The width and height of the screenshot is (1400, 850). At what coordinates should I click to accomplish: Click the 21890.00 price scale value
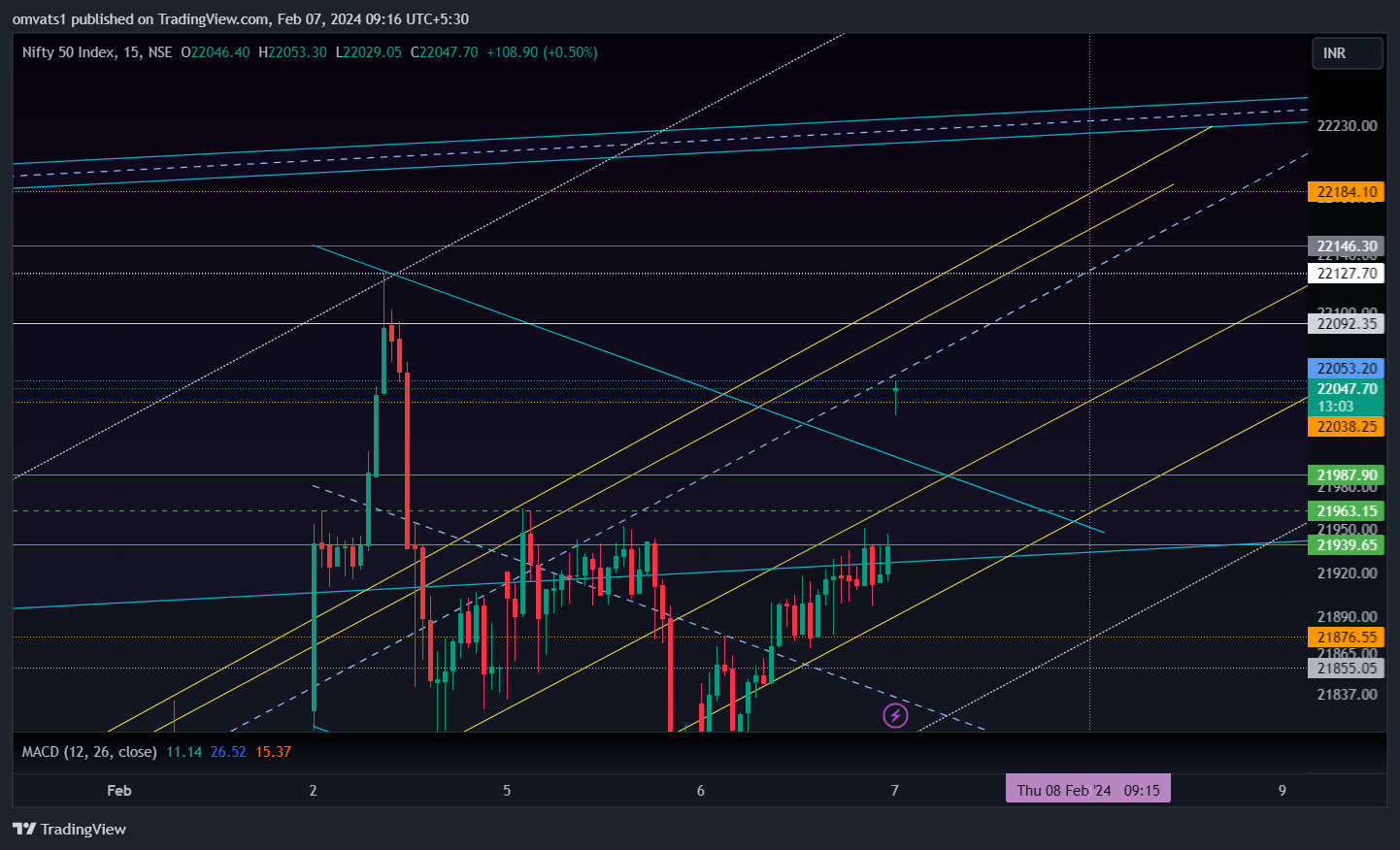[x=1347, y=617]
